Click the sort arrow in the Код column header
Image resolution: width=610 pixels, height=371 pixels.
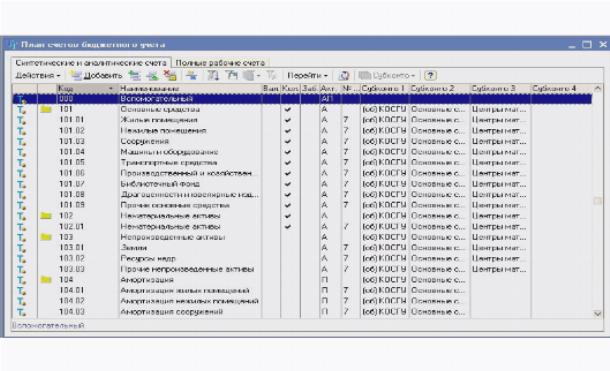coord(111,89)
